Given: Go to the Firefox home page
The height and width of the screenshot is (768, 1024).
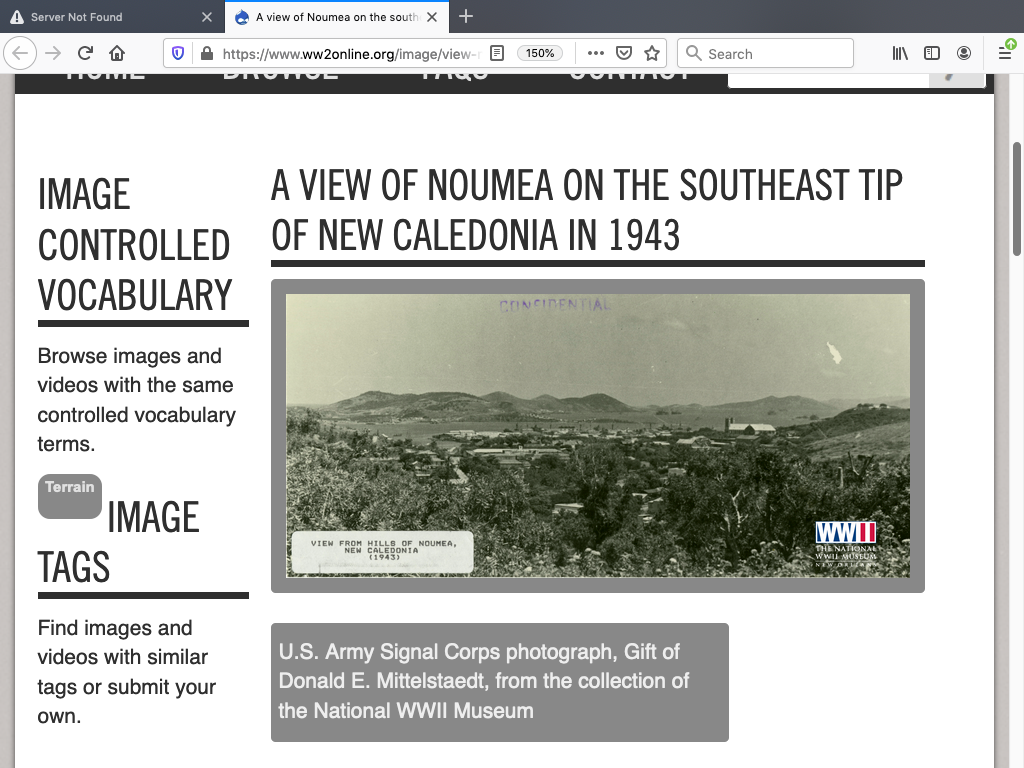Looking at the screenshot, I should click(117, 53).
